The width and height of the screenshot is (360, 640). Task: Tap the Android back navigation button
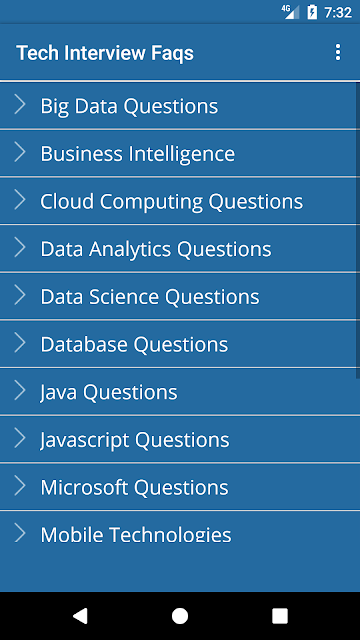[80, 616]
